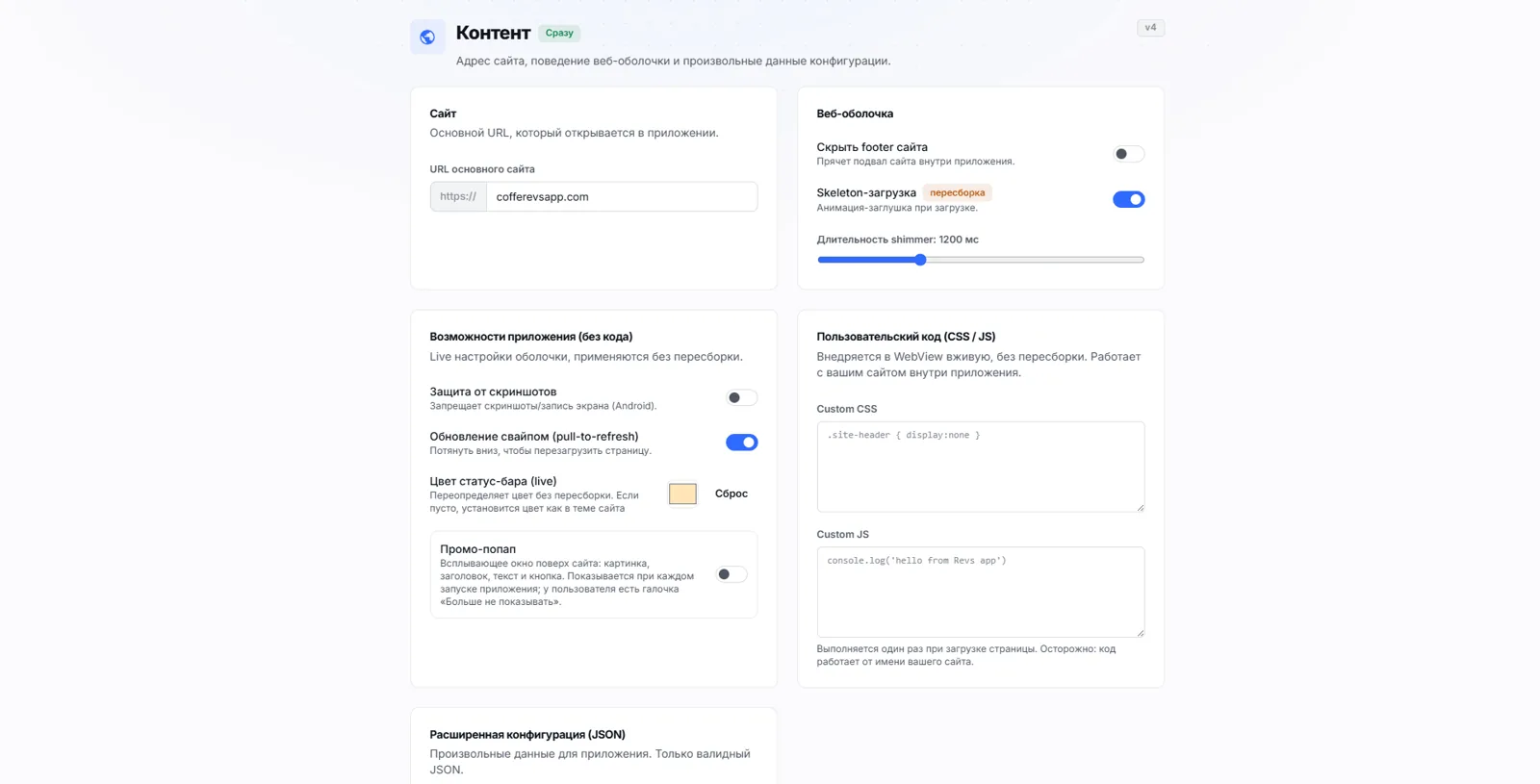Click the https:// prefix label
Viewport: 1540px width, 784px height.
[458, 197]
